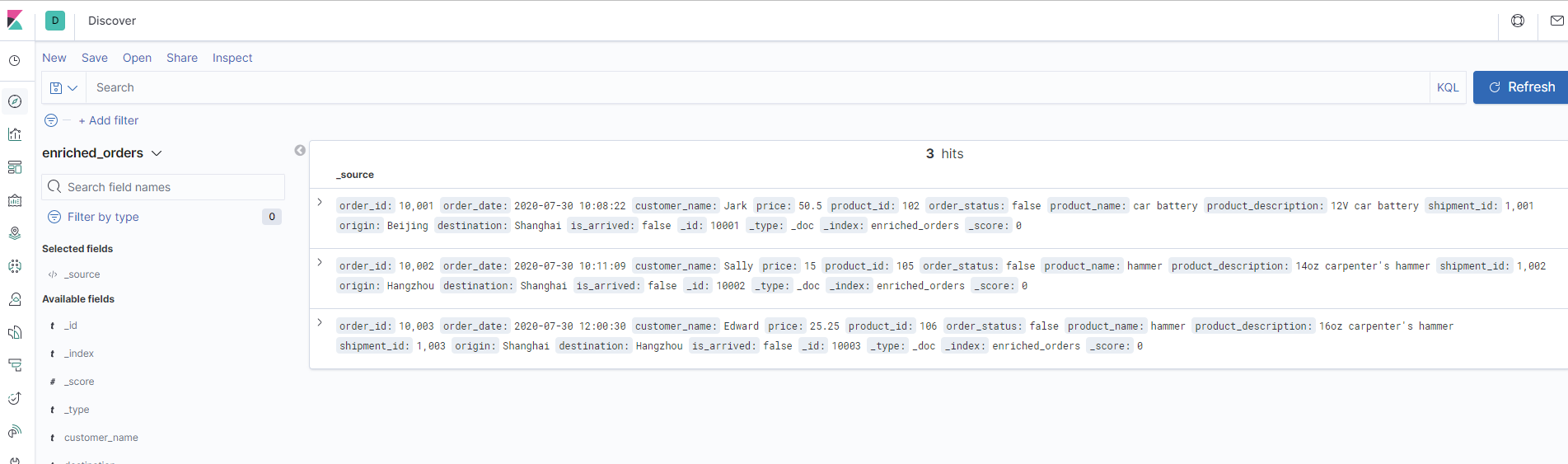Viewport: 1568px width, 464px height.
Task: Click origin value Beijing
Action: point(408,226)
